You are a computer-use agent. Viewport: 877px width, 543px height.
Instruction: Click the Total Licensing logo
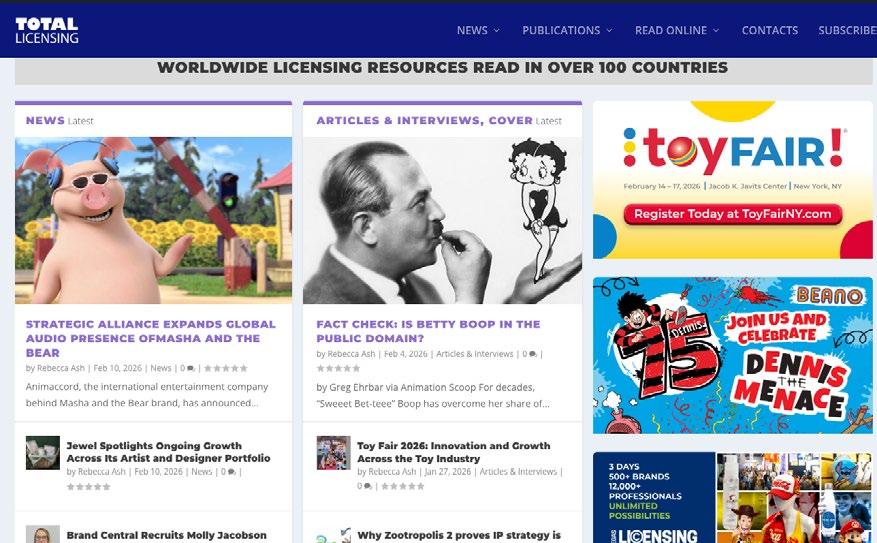point(47,30)
